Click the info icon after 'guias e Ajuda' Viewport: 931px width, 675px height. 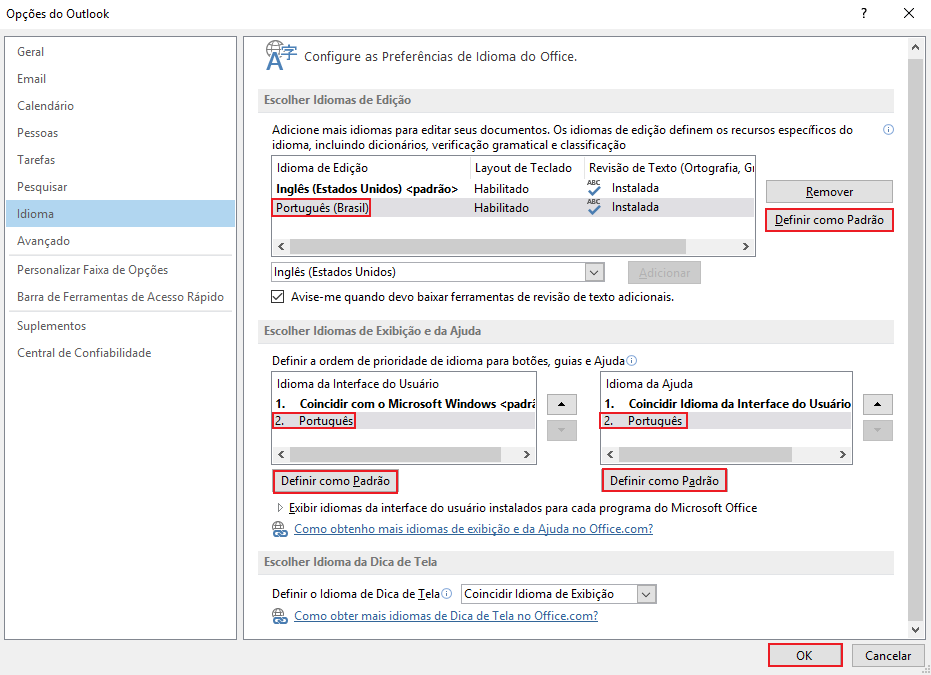632,360
